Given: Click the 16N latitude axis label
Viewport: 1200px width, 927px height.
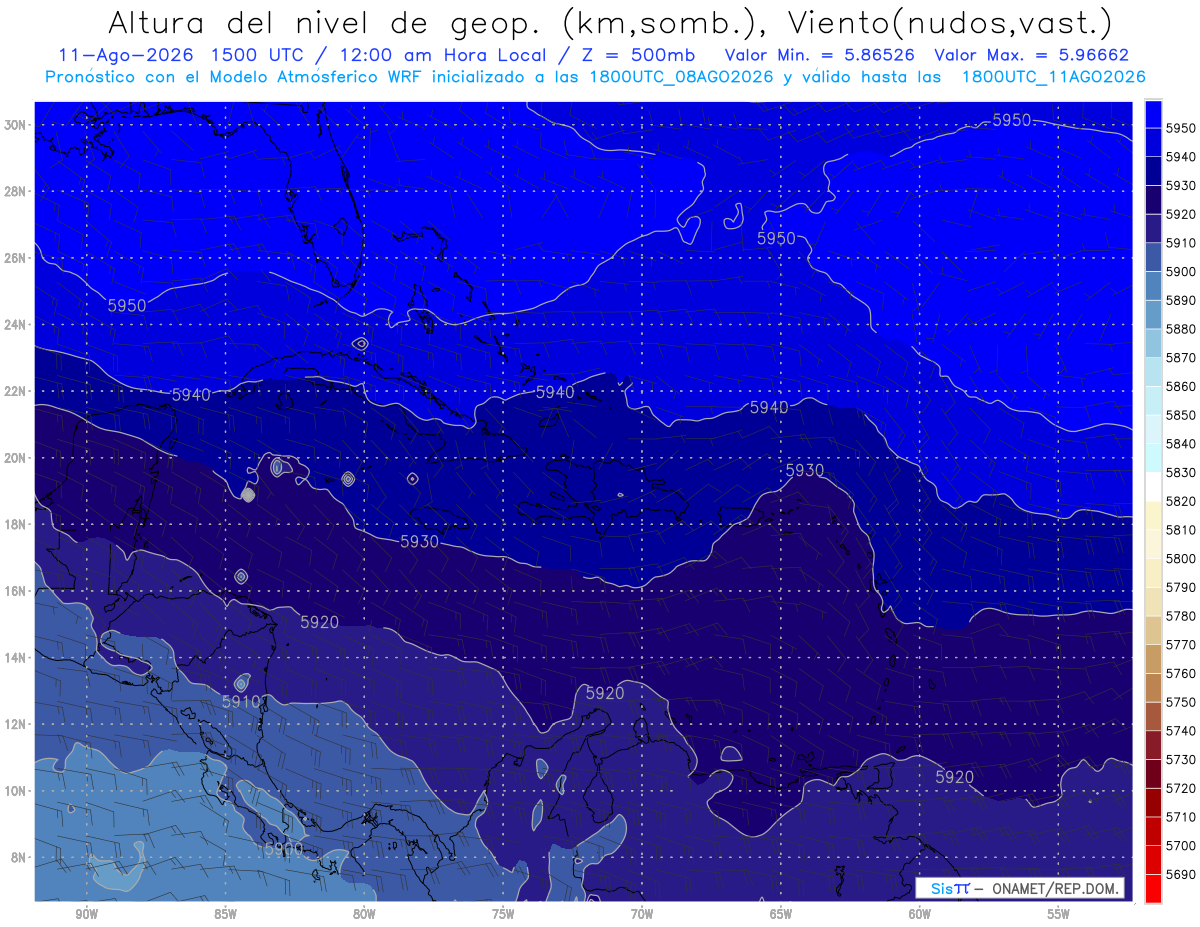Looking at the screenshot, I should tap(16, 591).
